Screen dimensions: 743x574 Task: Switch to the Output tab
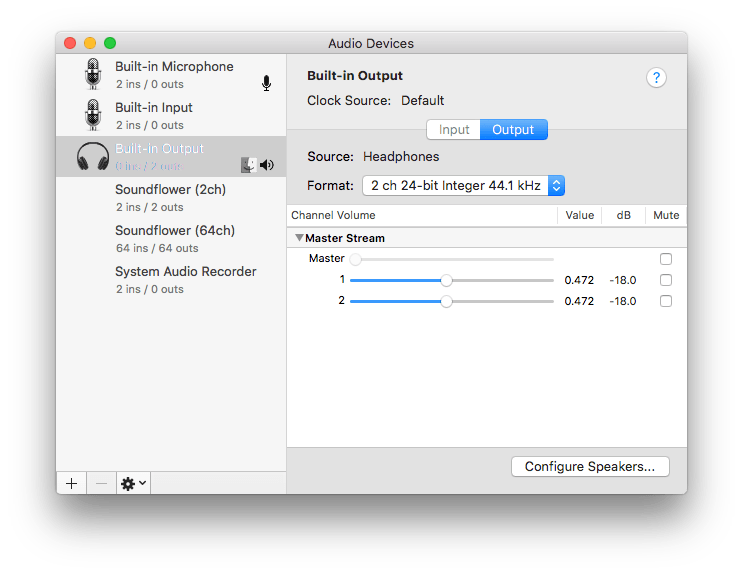point(514,129)
